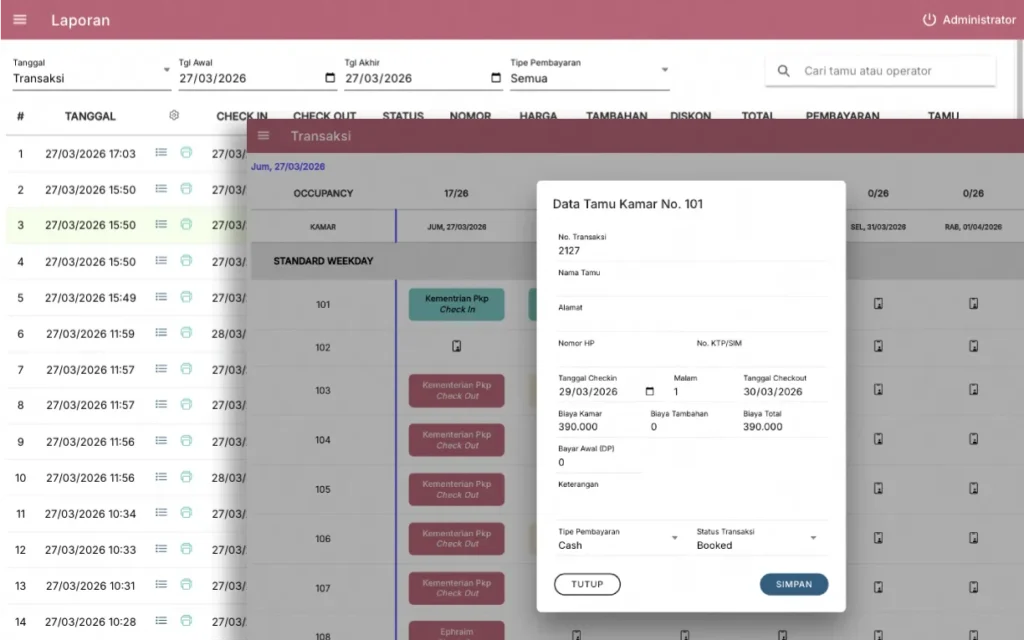
Task: Focus the Nama Tamu input field
Action: coord(693,286)
